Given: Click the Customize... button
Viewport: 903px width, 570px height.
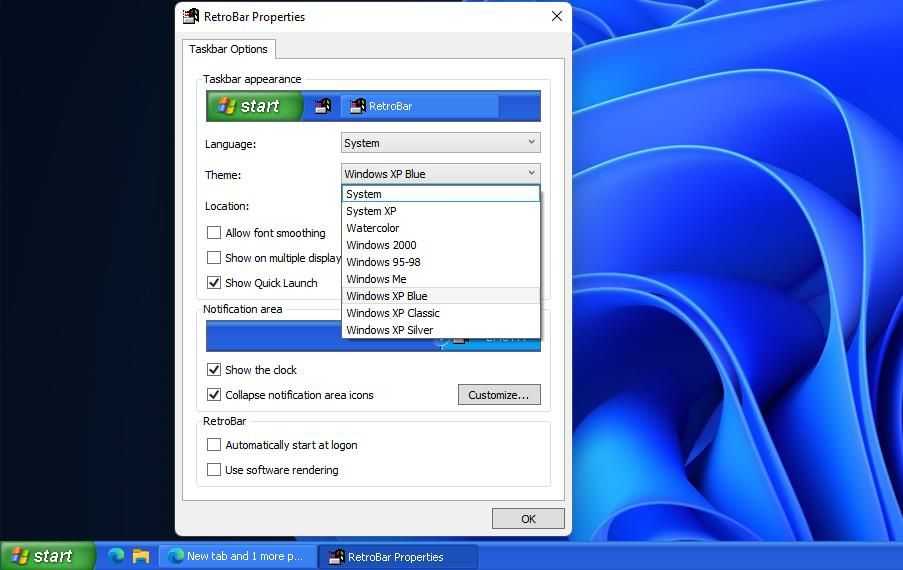Looking at the screenshot, I should pyautogui.click(x=499, y=395).
